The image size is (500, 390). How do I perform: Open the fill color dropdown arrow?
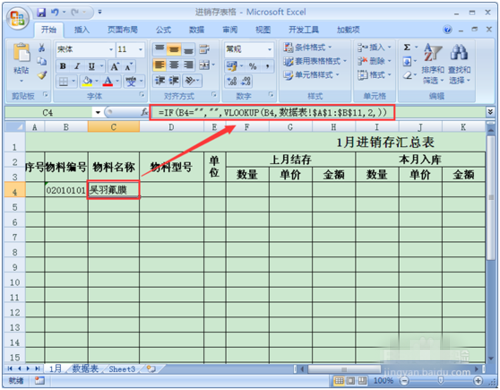coord(97,81)
